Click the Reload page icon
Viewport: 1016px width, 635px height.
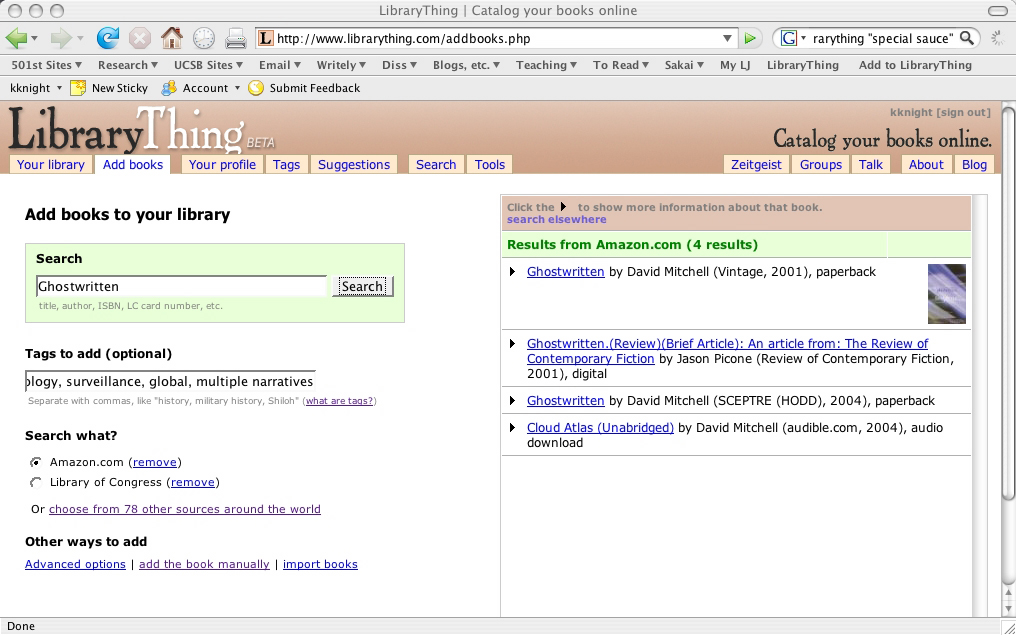(107, 39)
